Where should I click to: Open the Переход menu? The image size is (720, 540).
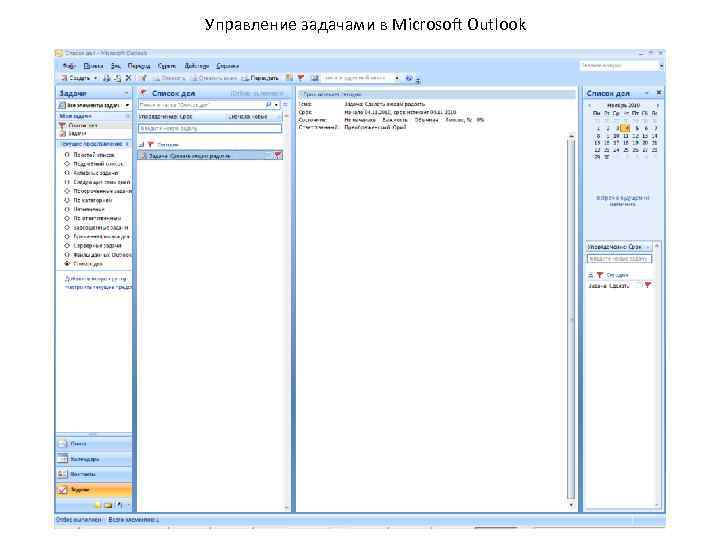pyautogui.click(x=139, y=66)
